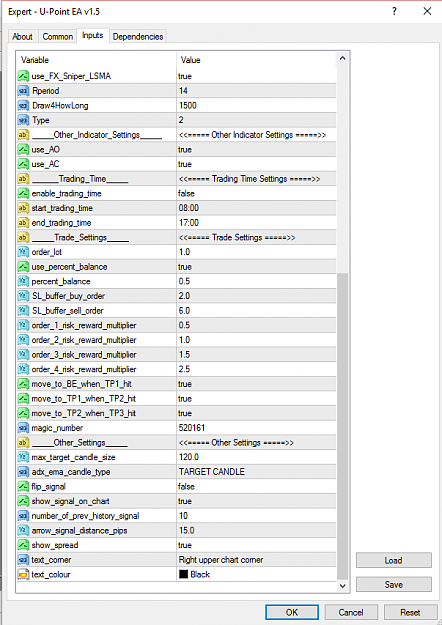The height and width of the screenshot is (625, 442).
Task: Click the boolean icon beside use_AC
Action: click(24, 164)
